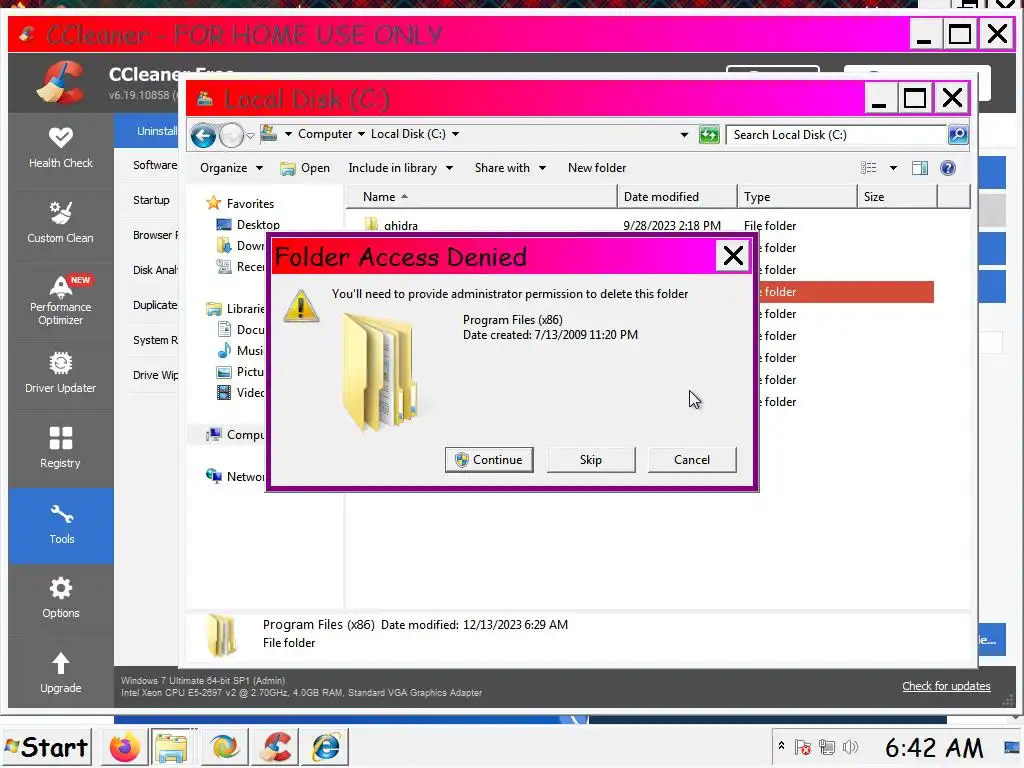The width and height of the screenshot is (1024, 768).
Task: Click Open in Explorer toolbar
Action: point(305,168)
